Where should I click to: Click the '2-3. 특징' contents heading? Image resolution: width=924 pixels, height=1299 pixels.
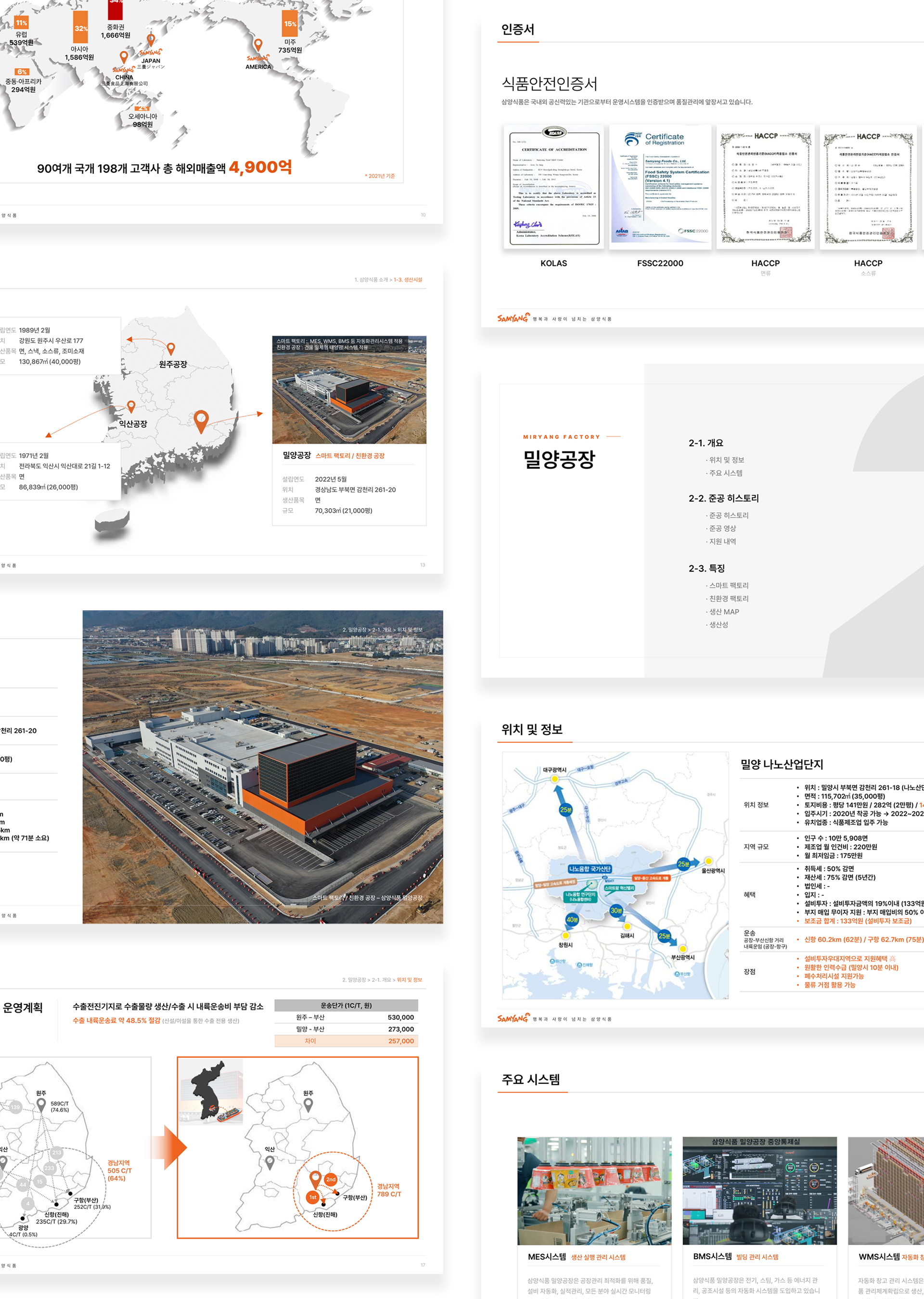click(706, 568)
